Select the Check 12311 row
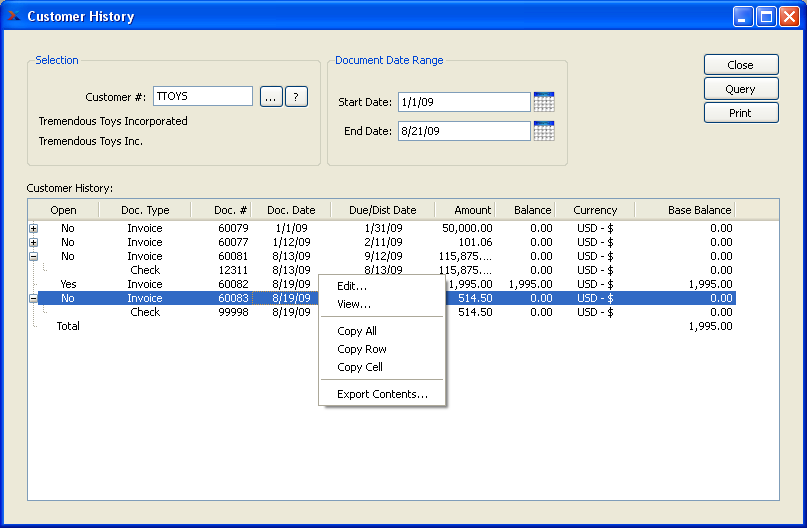Screen dimensions: 807x528 point(145,270)
